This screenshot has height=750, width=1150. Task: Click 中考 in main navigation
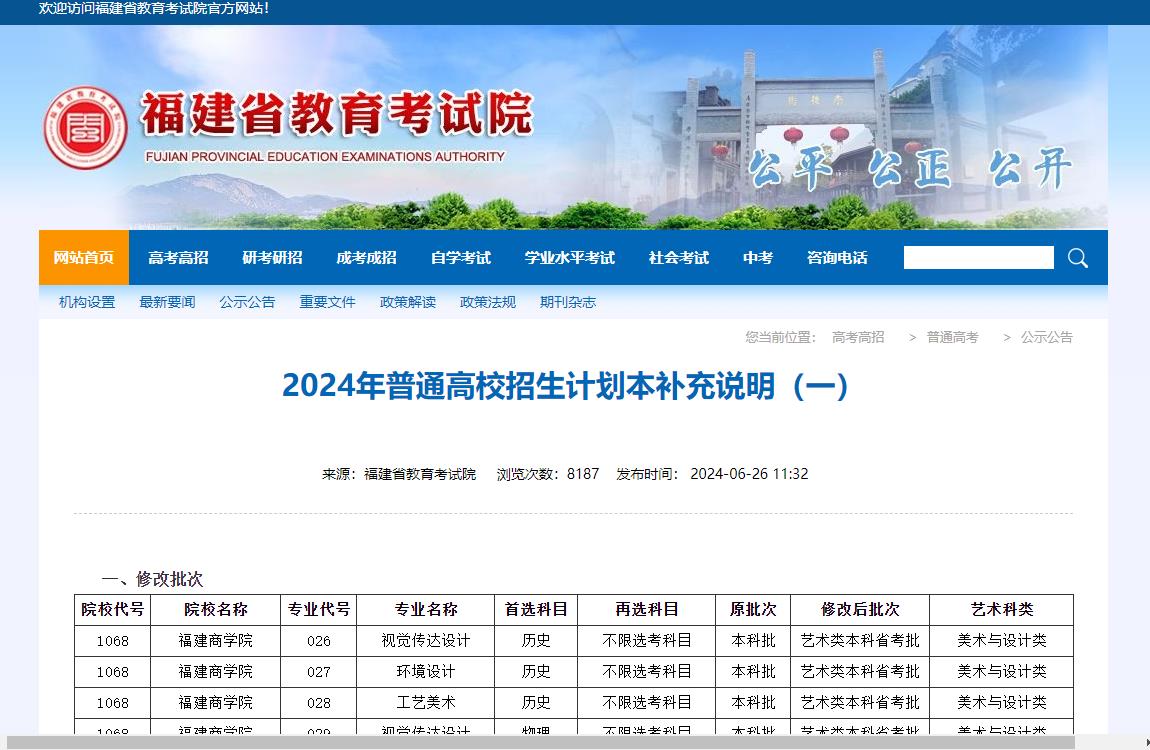(757, 258)
